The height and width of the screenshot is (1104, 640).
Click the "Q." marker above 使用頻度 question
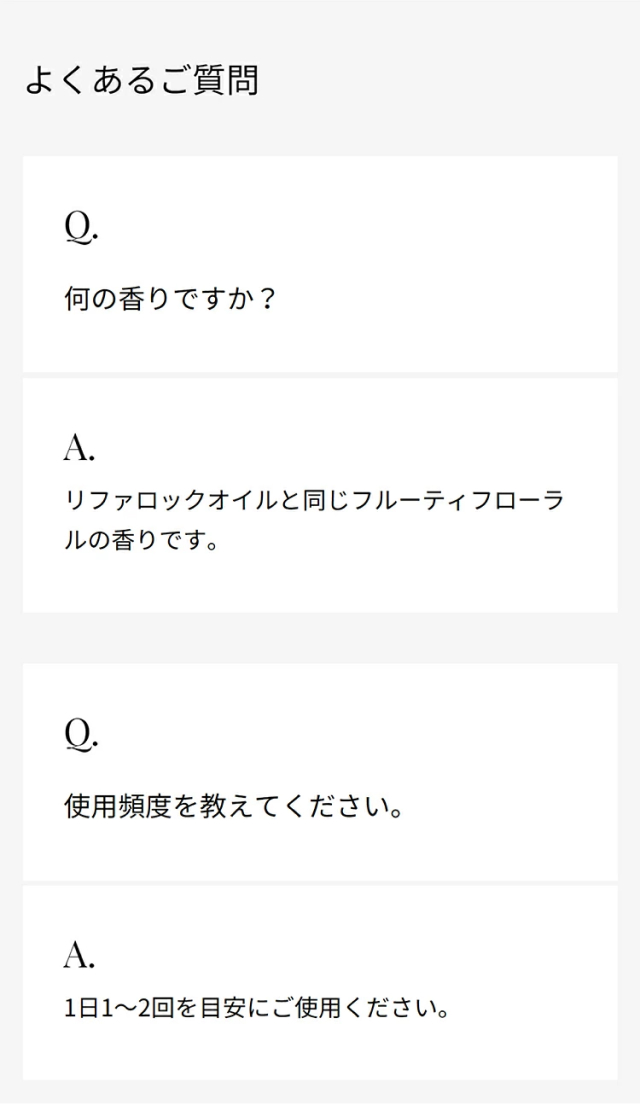coord(81,735)
